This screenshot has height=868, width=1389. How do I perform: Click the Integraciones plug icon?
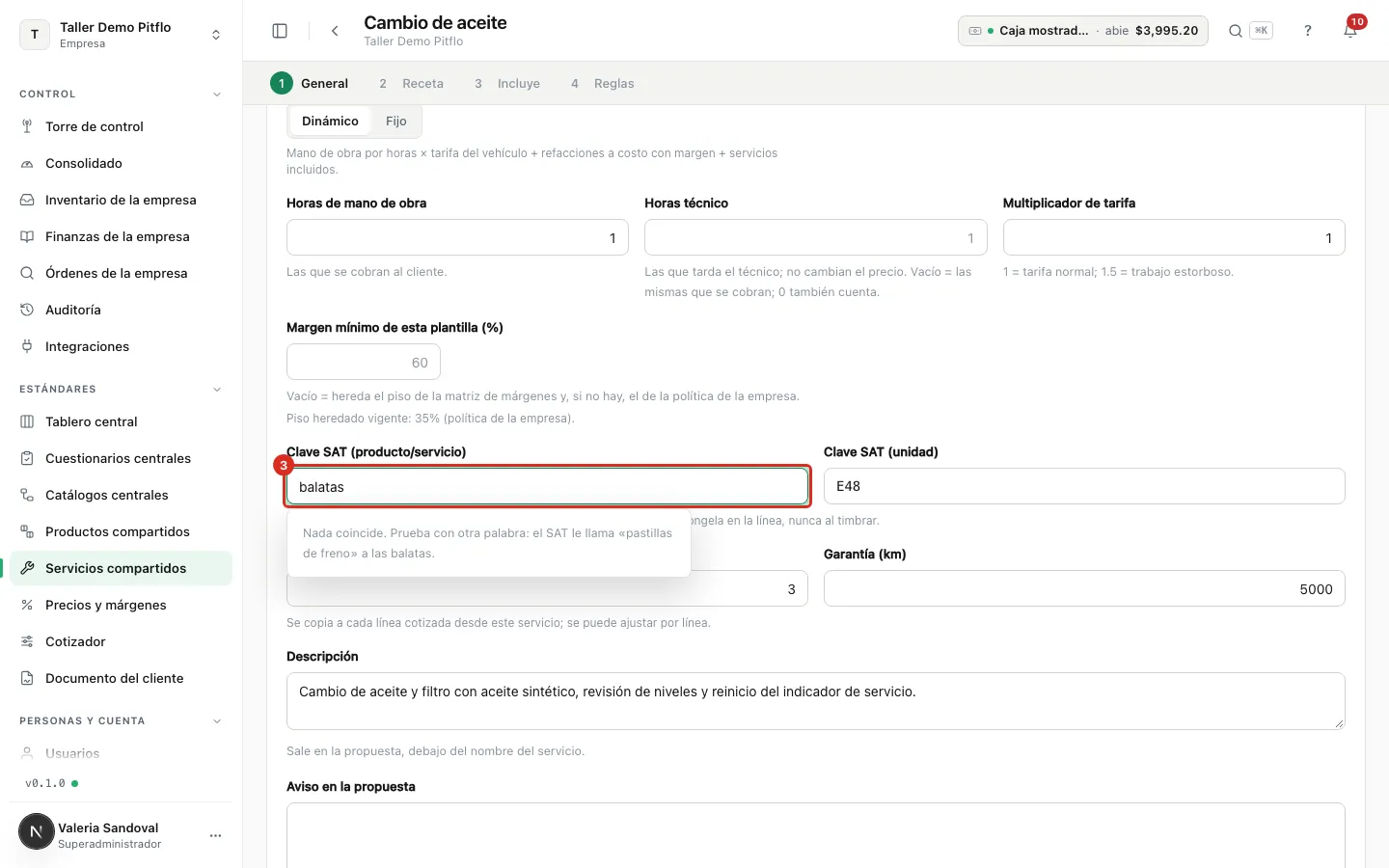point(27,346)
